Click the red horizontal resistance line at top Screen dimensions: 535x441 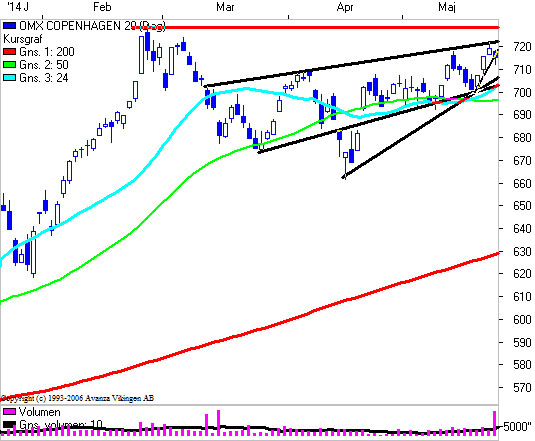coord(316,27)
